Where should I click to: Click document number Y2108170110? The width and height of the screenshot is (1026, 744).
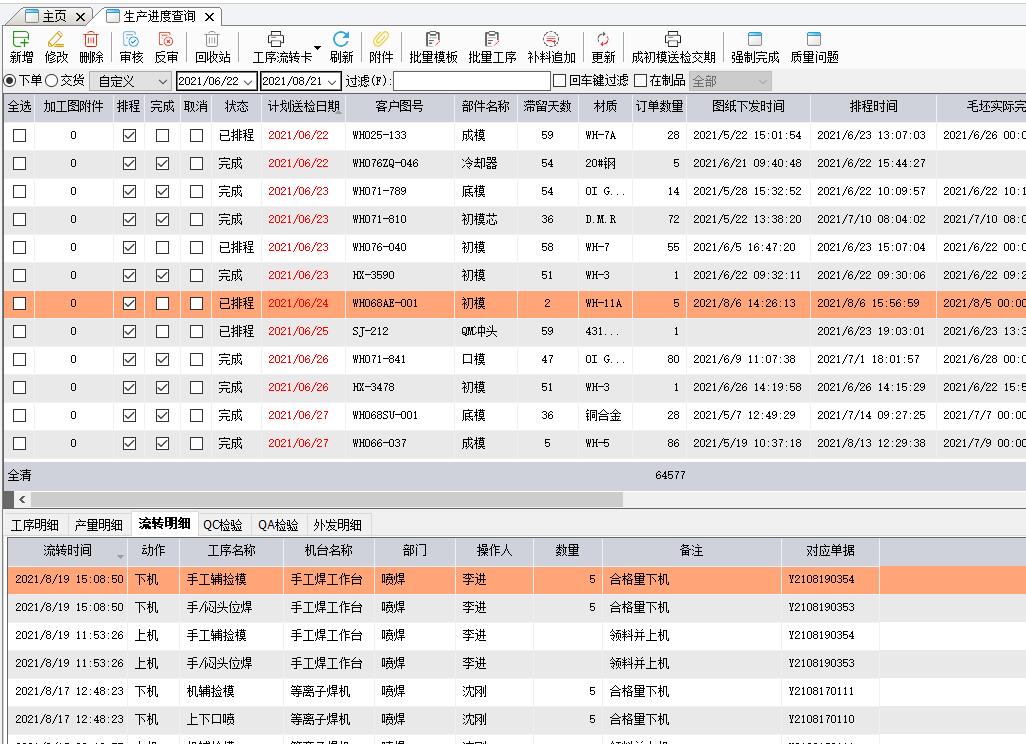(821, 719)
